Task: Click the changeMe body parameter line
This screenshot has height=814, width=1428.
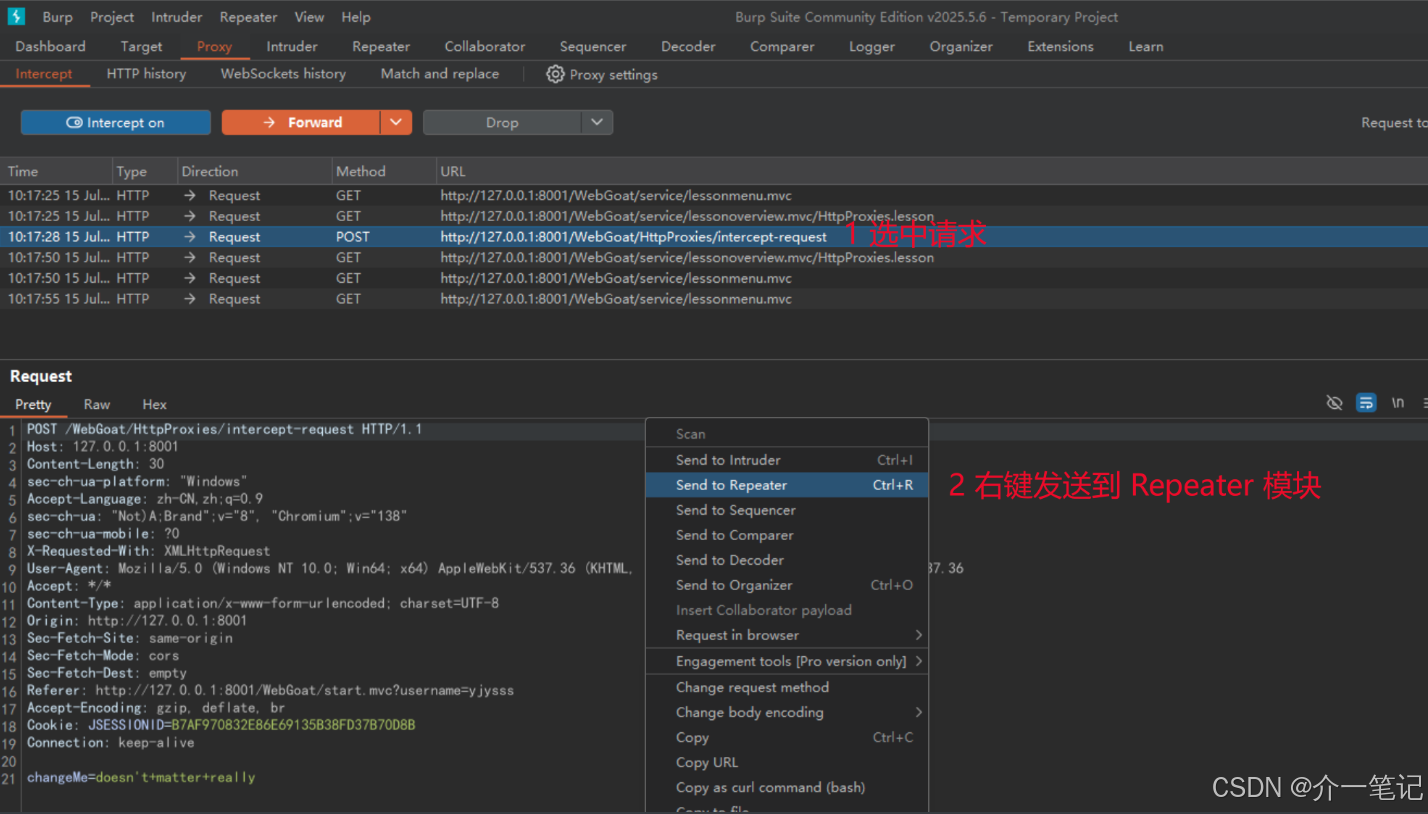Action: point(141,777)
